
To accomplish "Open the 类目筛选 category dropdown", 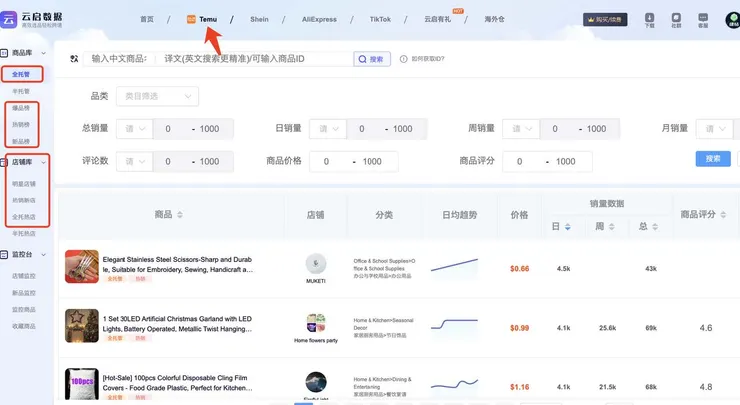I will point(157,96).
